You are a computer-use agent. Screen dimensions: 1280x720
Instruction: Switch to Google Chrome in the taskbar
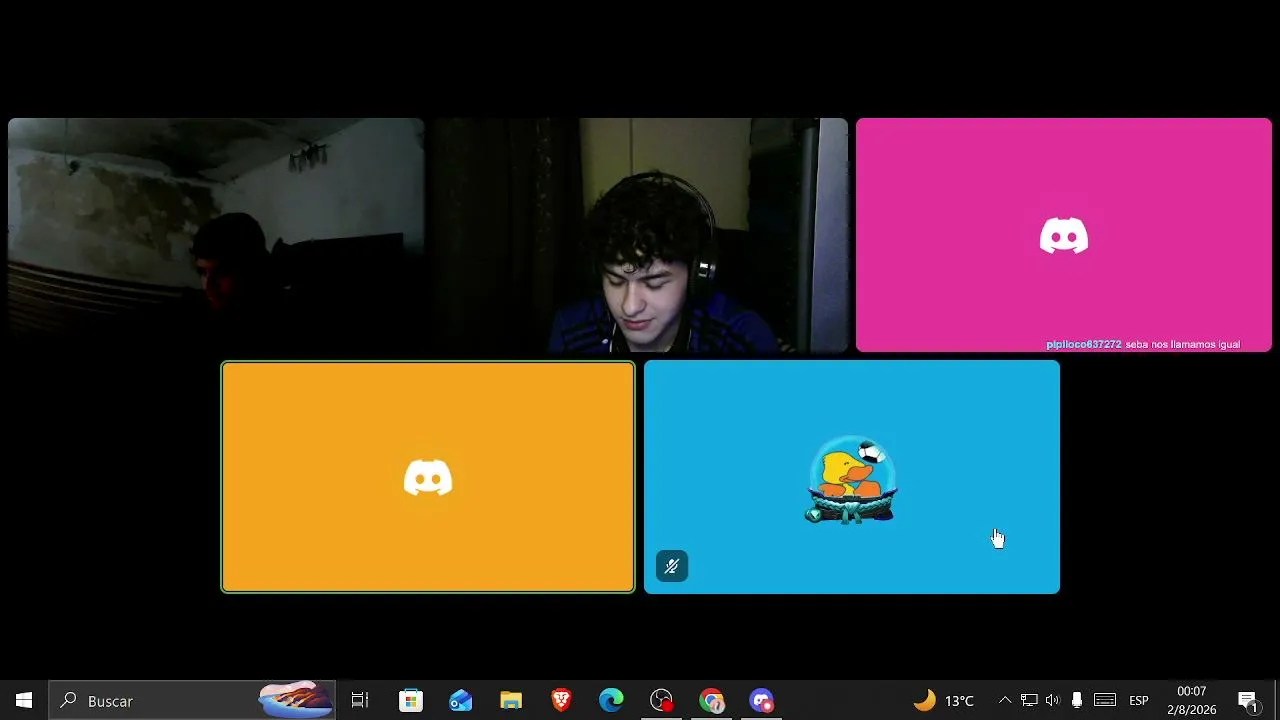pyautogui.click(x=711, y=701)
